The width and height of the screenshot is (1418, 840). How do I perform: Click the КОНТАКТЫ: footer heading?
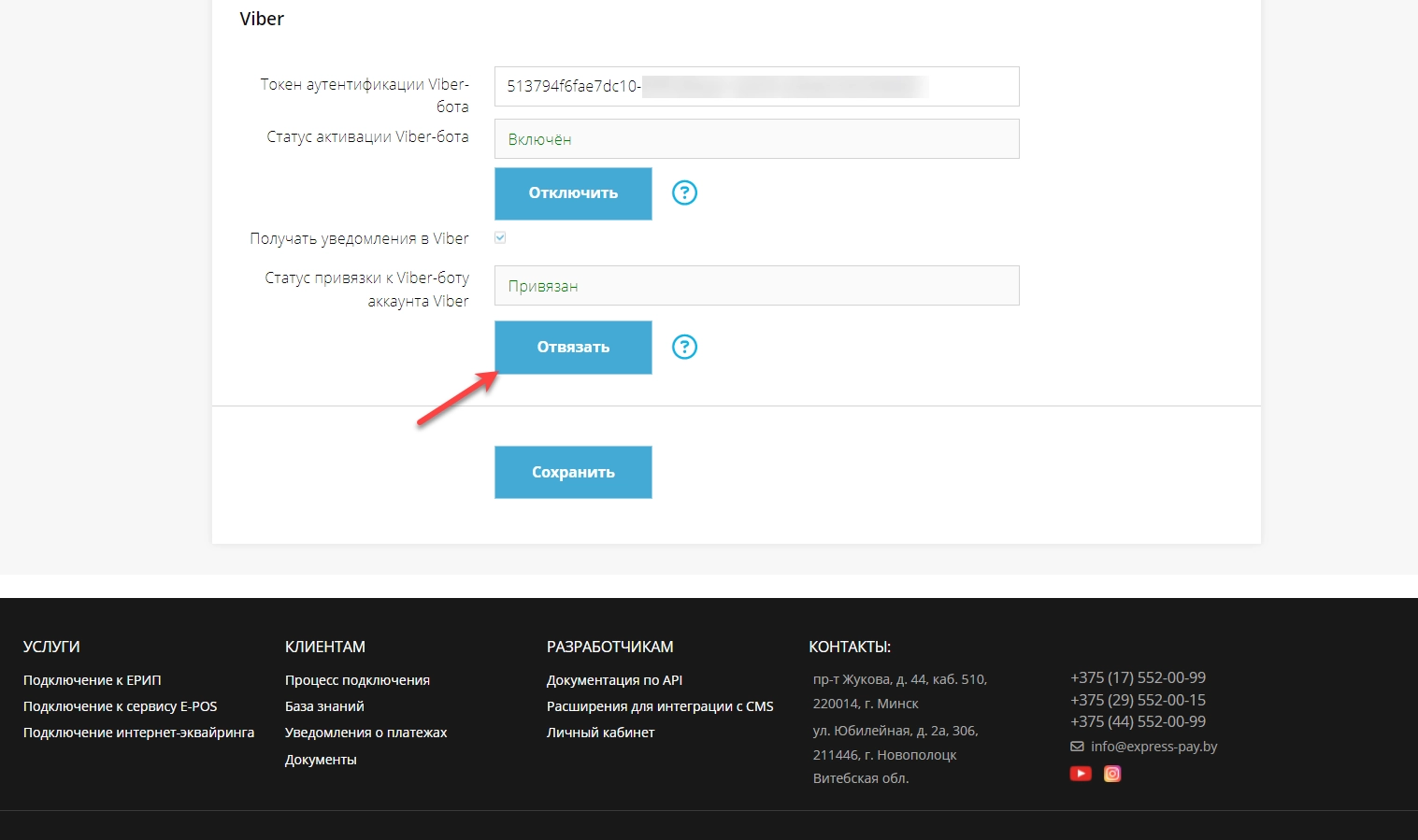click(850, 647)
